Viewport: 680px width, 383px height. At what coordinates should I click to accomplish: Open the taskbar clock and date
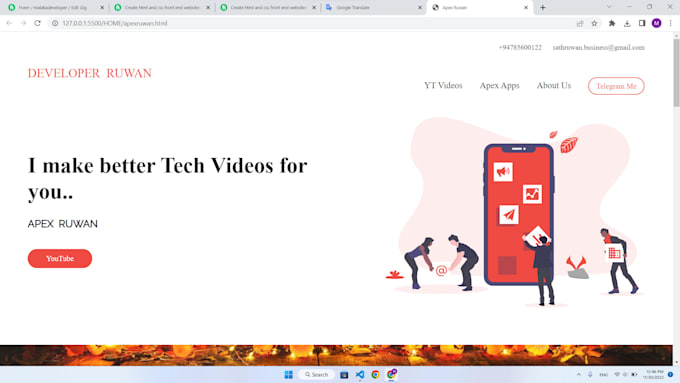[x=654, y=374]
